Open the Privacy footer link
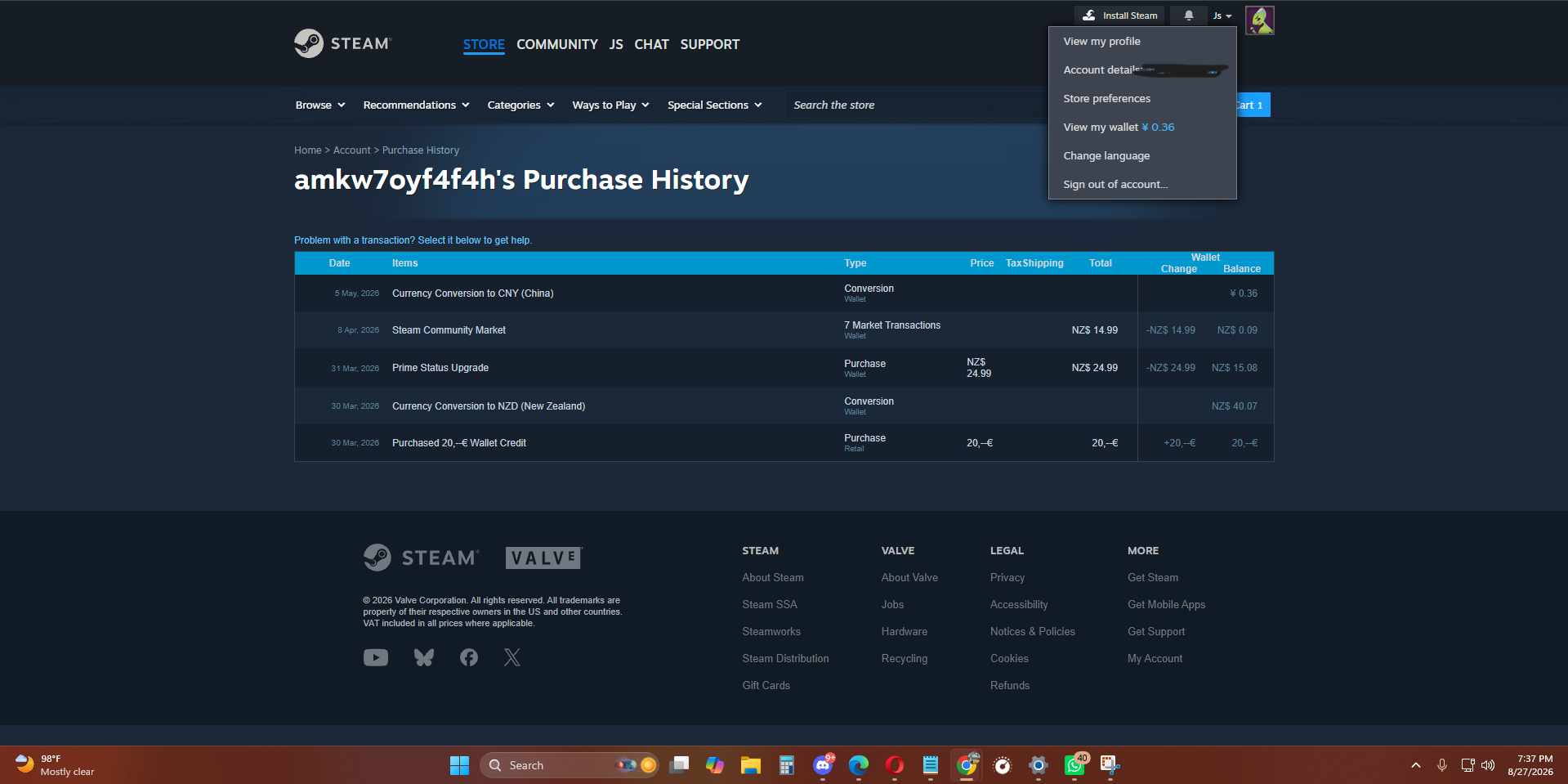The width and height of the screenshot is (1568, 784). [1007, 577]
